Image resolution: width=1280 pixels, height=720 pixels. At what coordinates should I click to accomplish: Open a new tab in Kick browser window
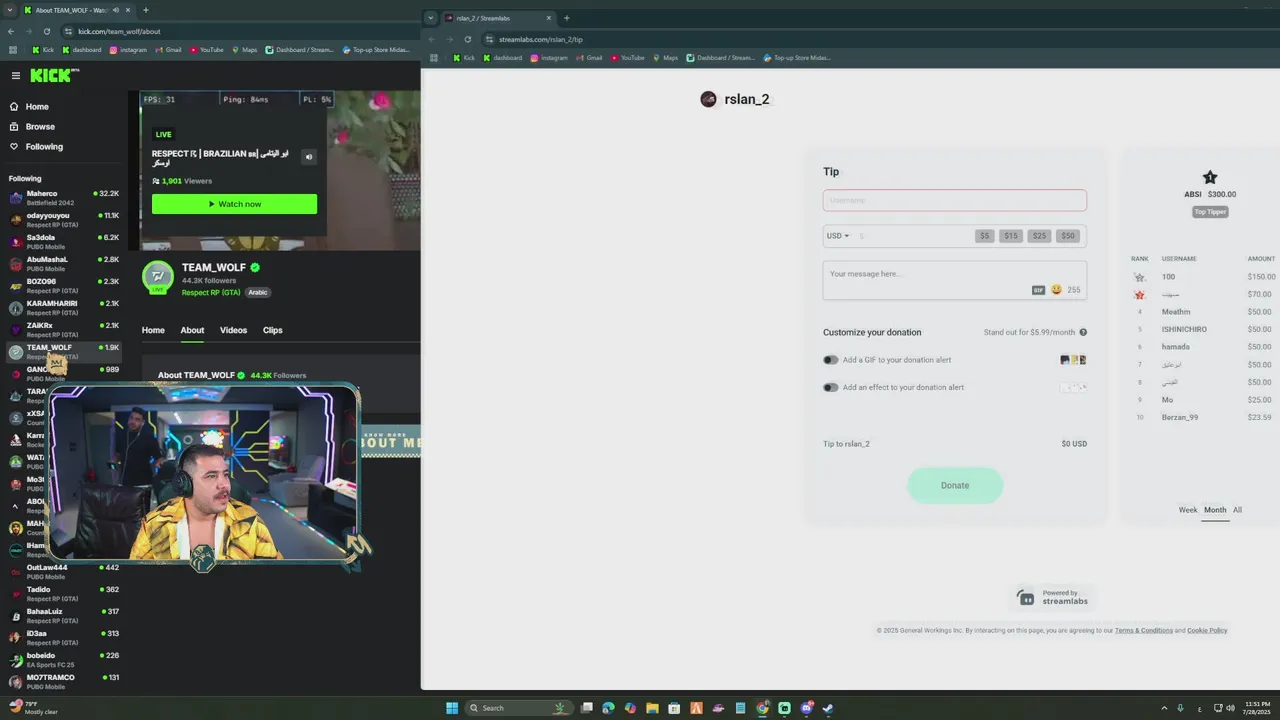pyautogui.click(x=146, y=10)
